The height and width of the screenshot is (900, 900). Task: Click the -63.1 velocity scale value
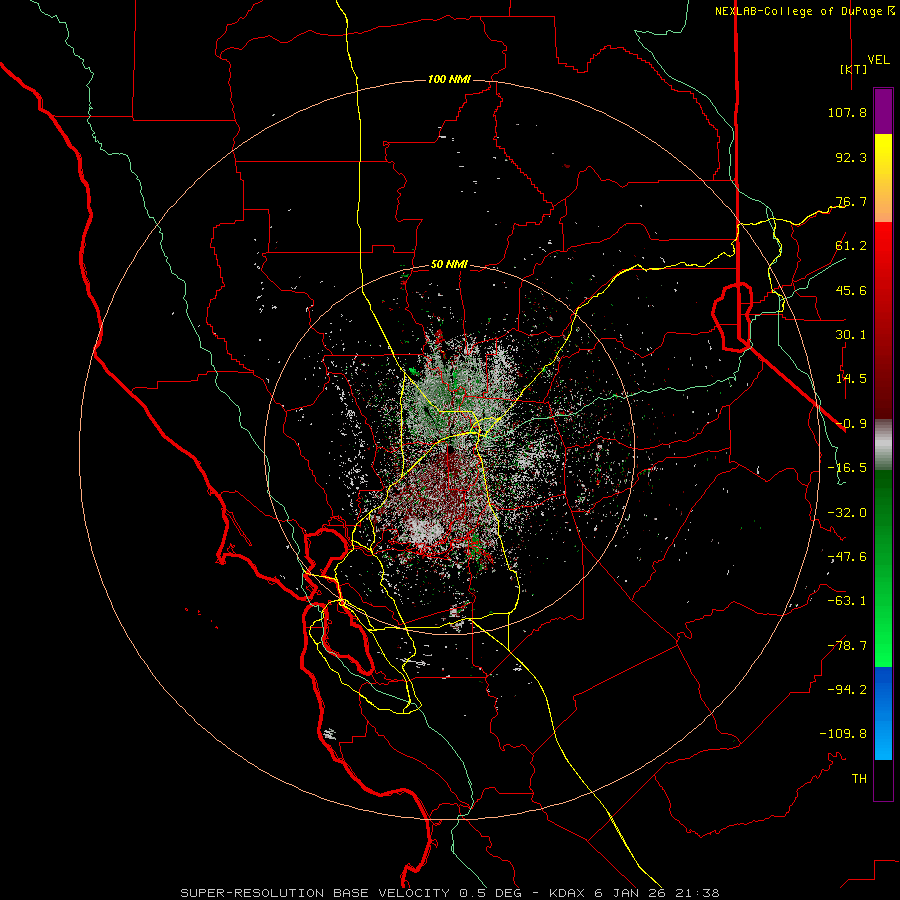[847, 601]
